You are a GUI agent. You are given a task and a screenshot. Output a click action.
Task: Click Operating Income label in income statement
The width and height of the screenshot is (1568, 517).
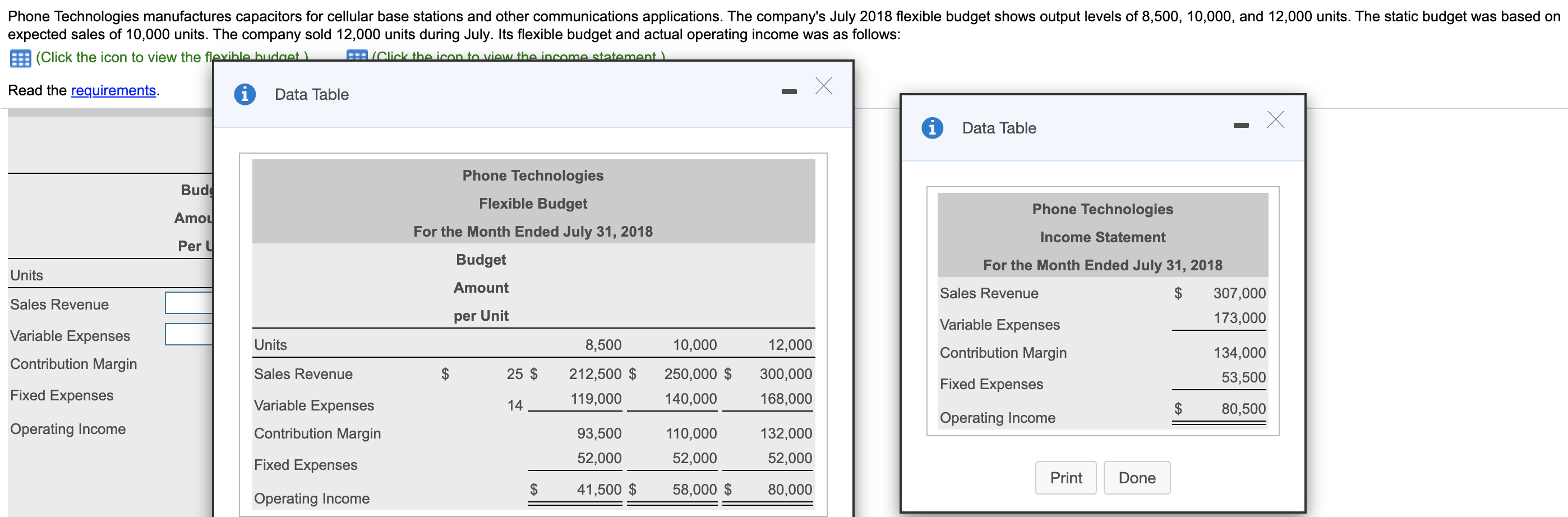tap(997, 418)
